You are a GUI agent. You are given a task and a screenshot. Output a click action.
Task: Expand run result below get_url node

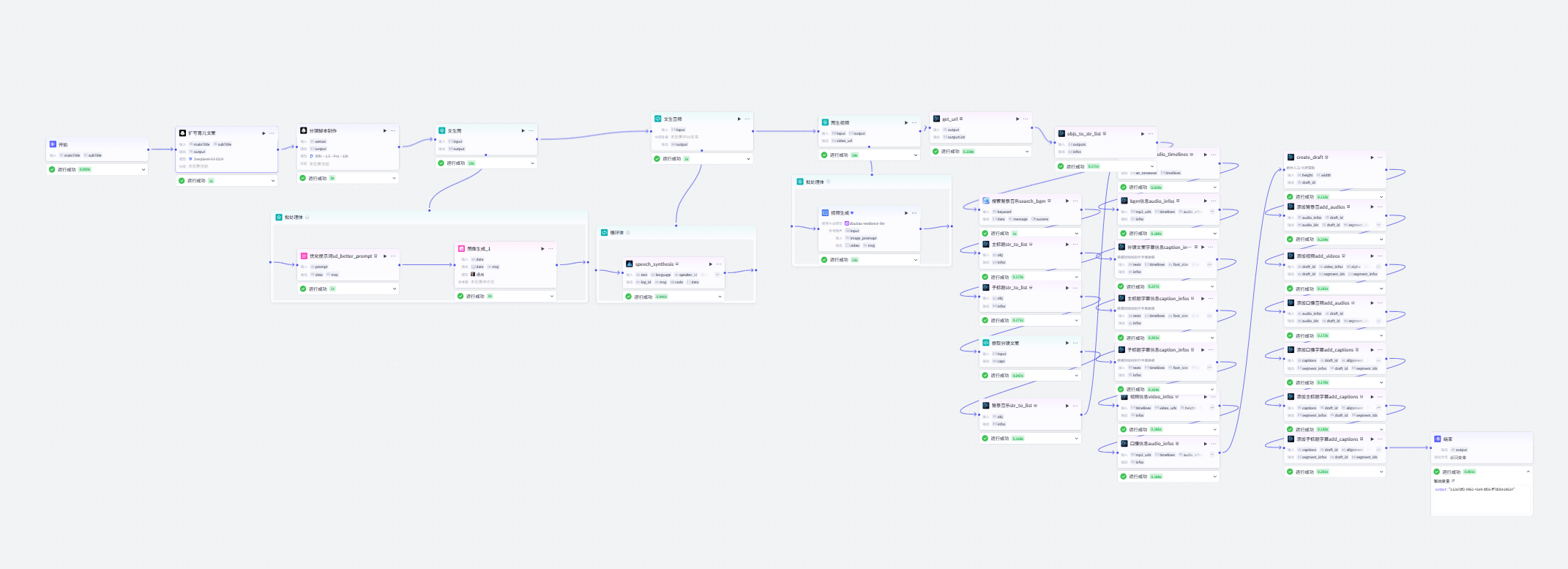coord(1027,152)
